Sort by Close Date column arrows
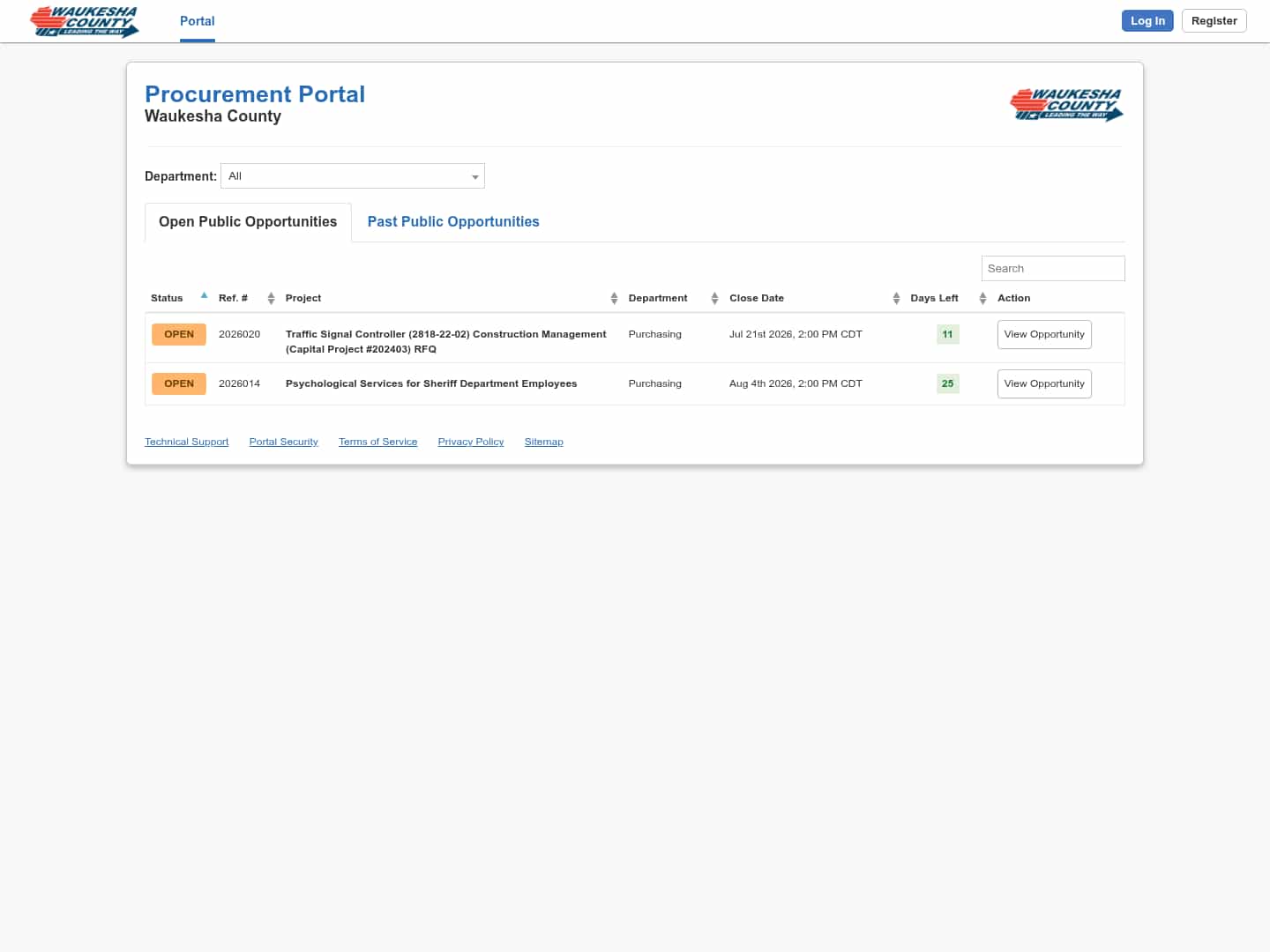 click(896, 298)
